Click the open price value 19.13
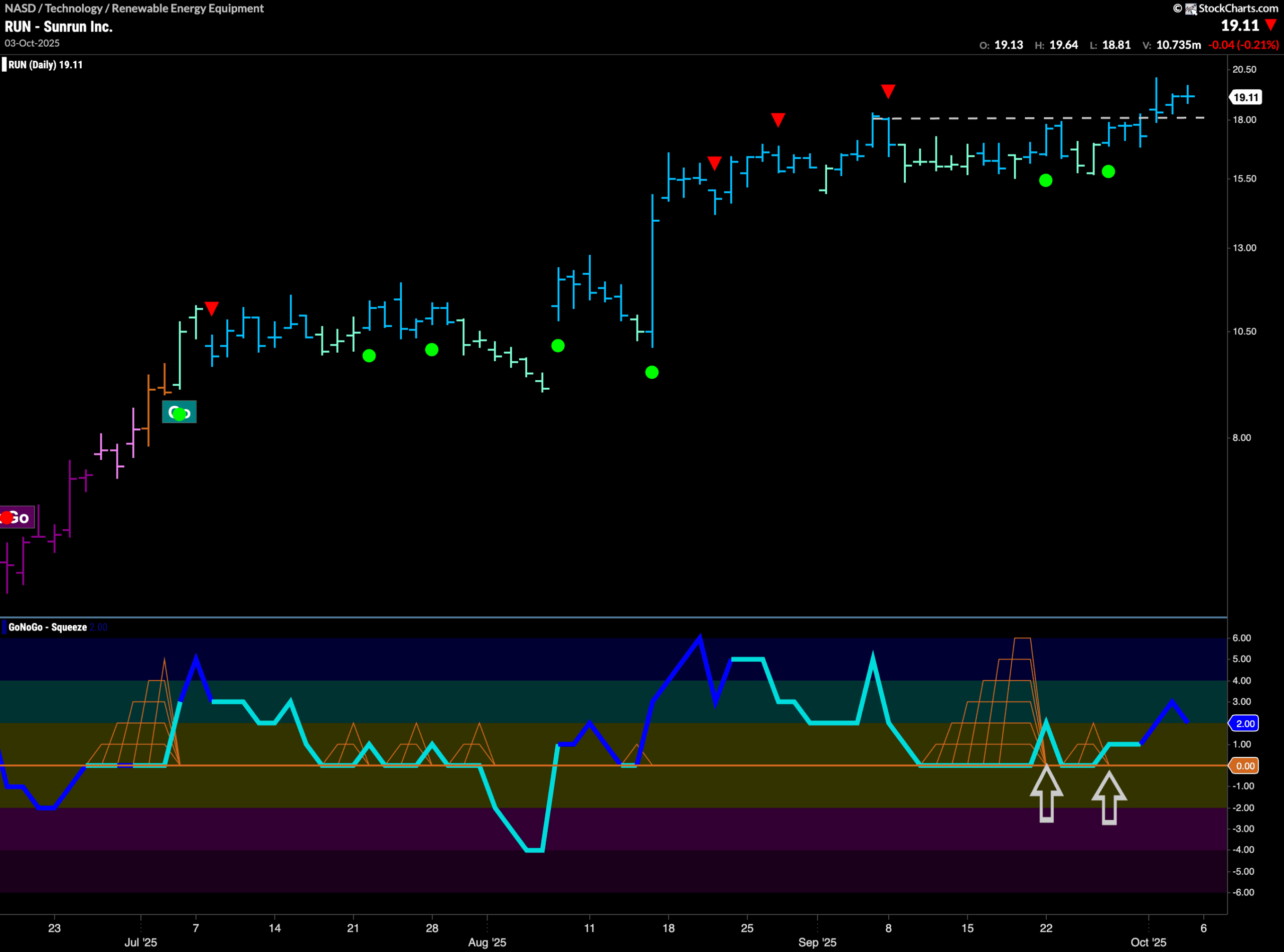 [x=1009, y=45]
